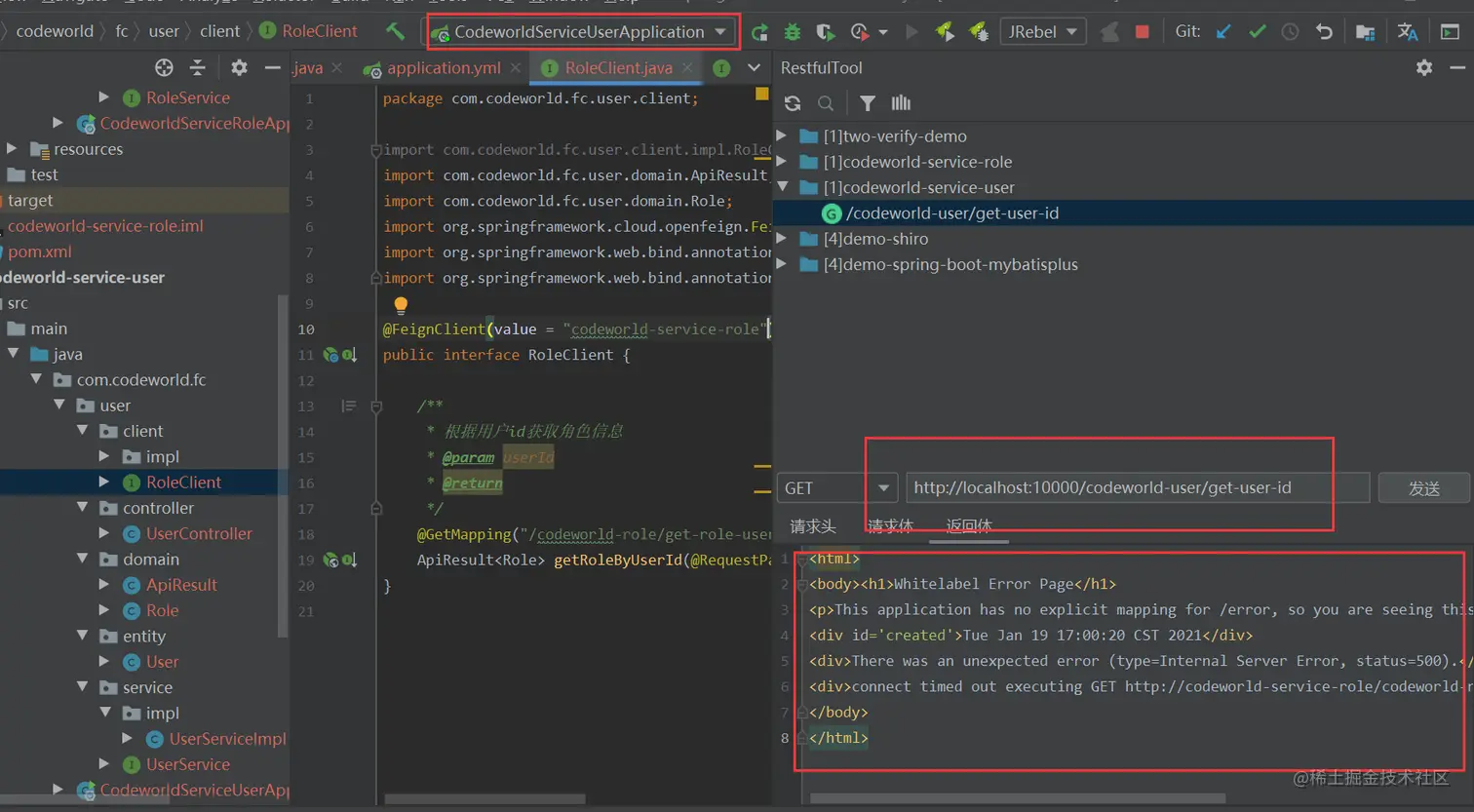
Task: Click the client breadcrumb in navigation bar
Action: (x=219, y=31)
